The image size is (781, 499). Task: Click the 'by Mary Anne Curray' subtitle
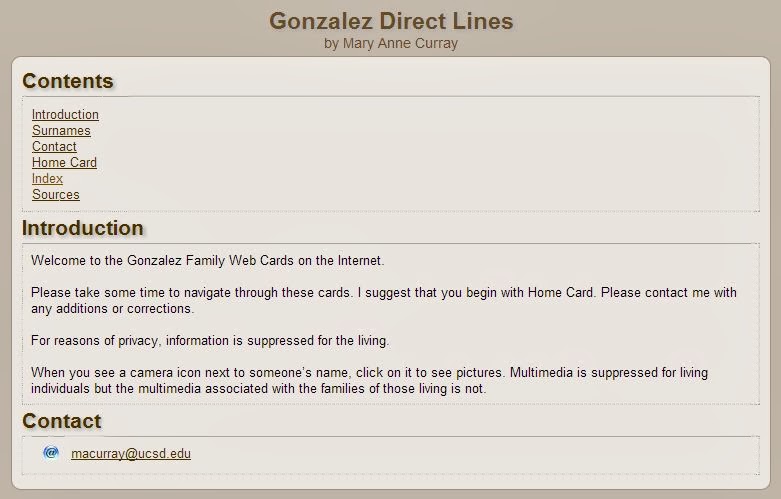point(391,43)
